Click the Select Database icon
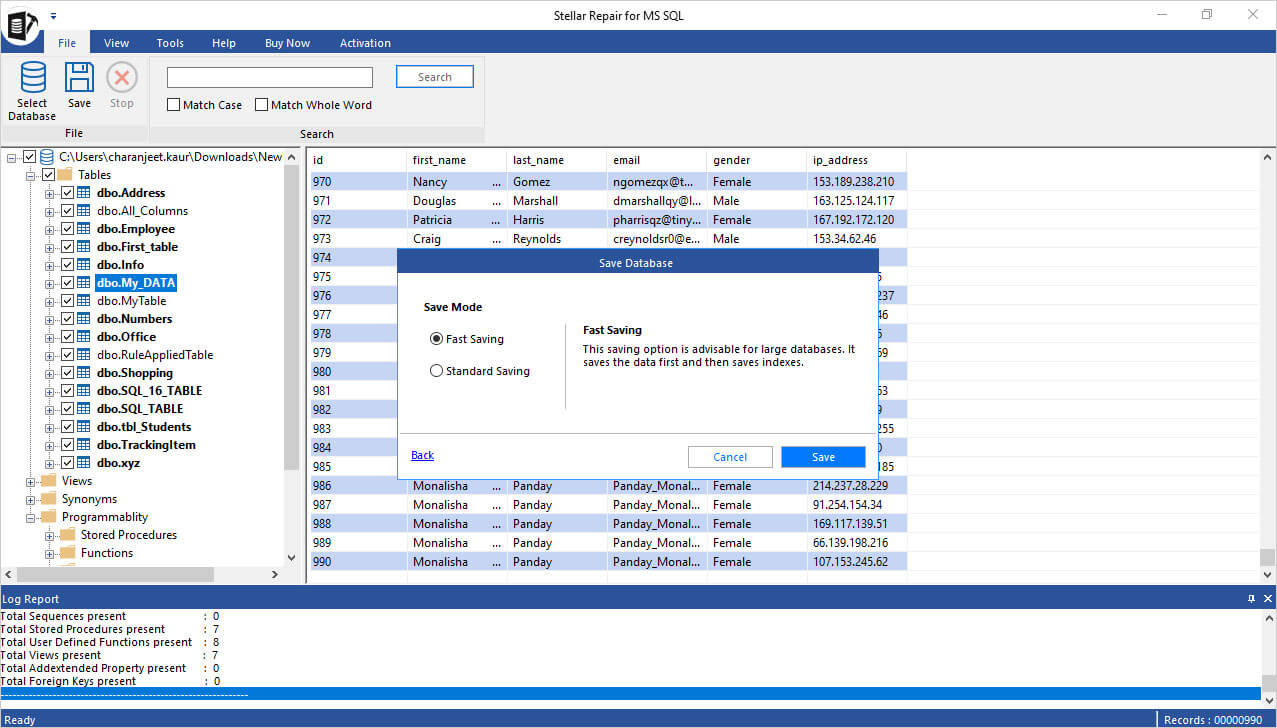The image size is (1277, 728). click(x=32, y=77)
